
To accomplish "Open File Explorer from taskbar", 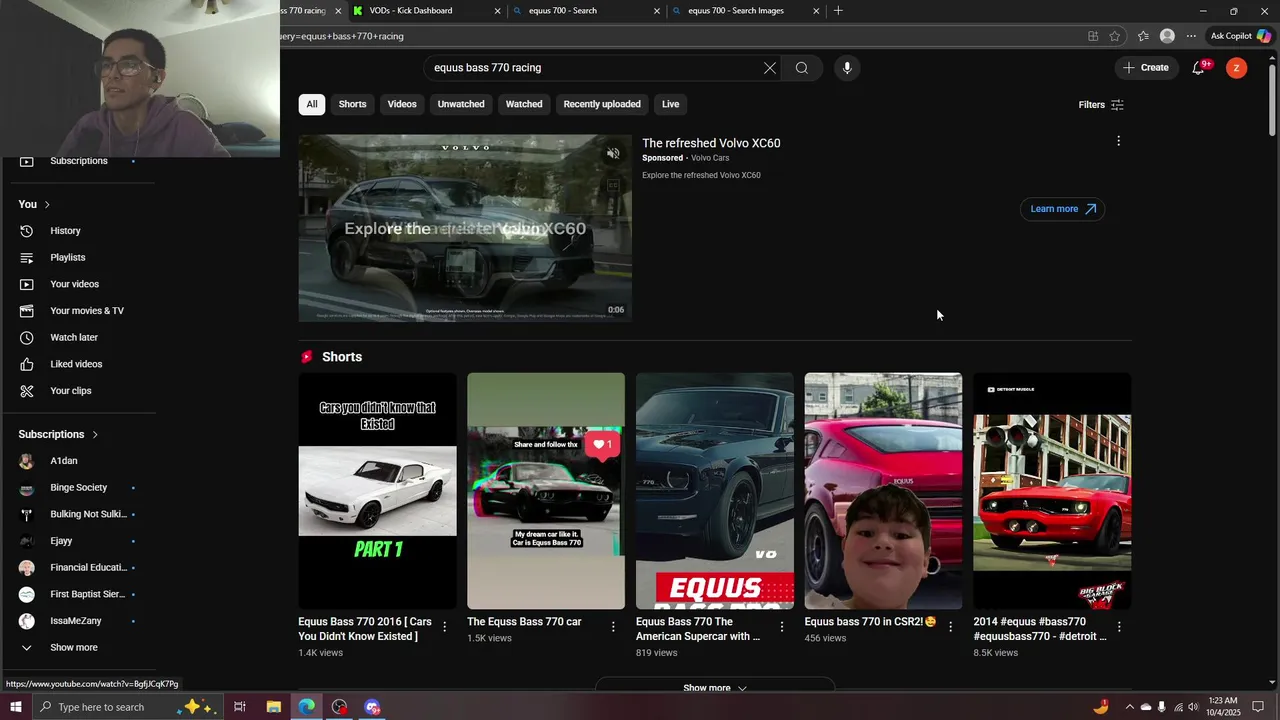I will 273,707.
